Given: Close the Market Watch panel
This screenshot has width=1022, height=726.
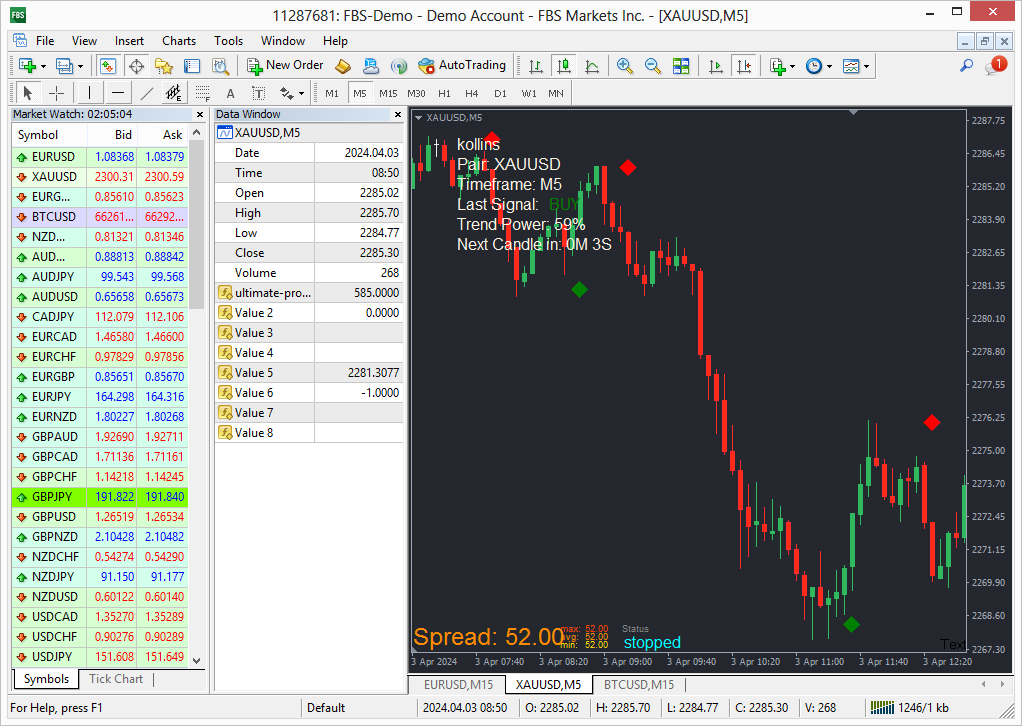Looking at the screenshot, I should click(x=199, y=114).
